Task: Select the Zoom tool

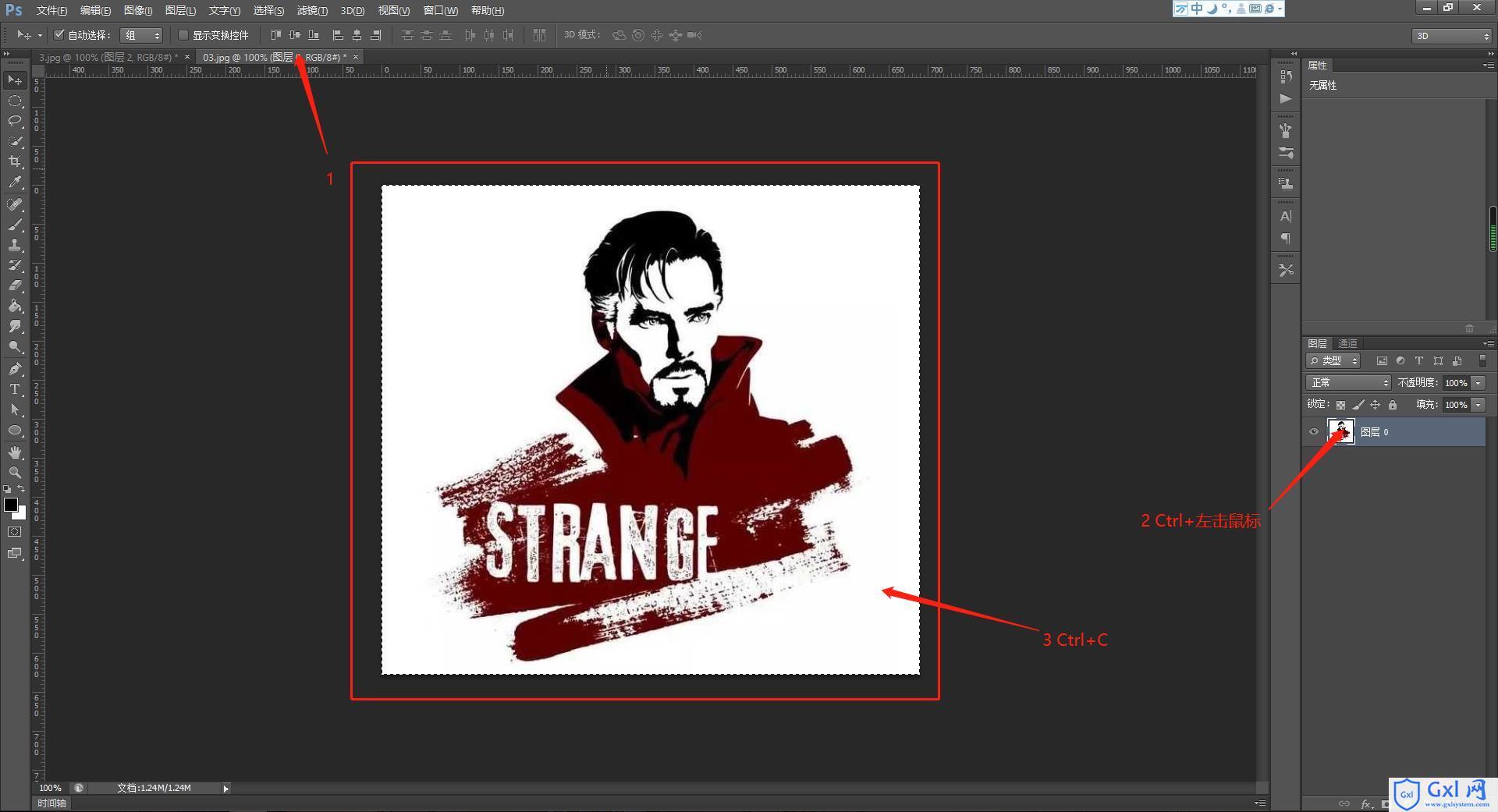Action: [x=15, y=473]
